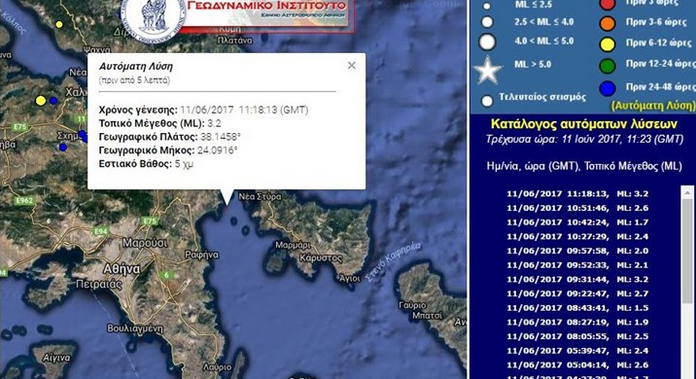Close the Αυτόματη Λύση info popup

(352, 65)
